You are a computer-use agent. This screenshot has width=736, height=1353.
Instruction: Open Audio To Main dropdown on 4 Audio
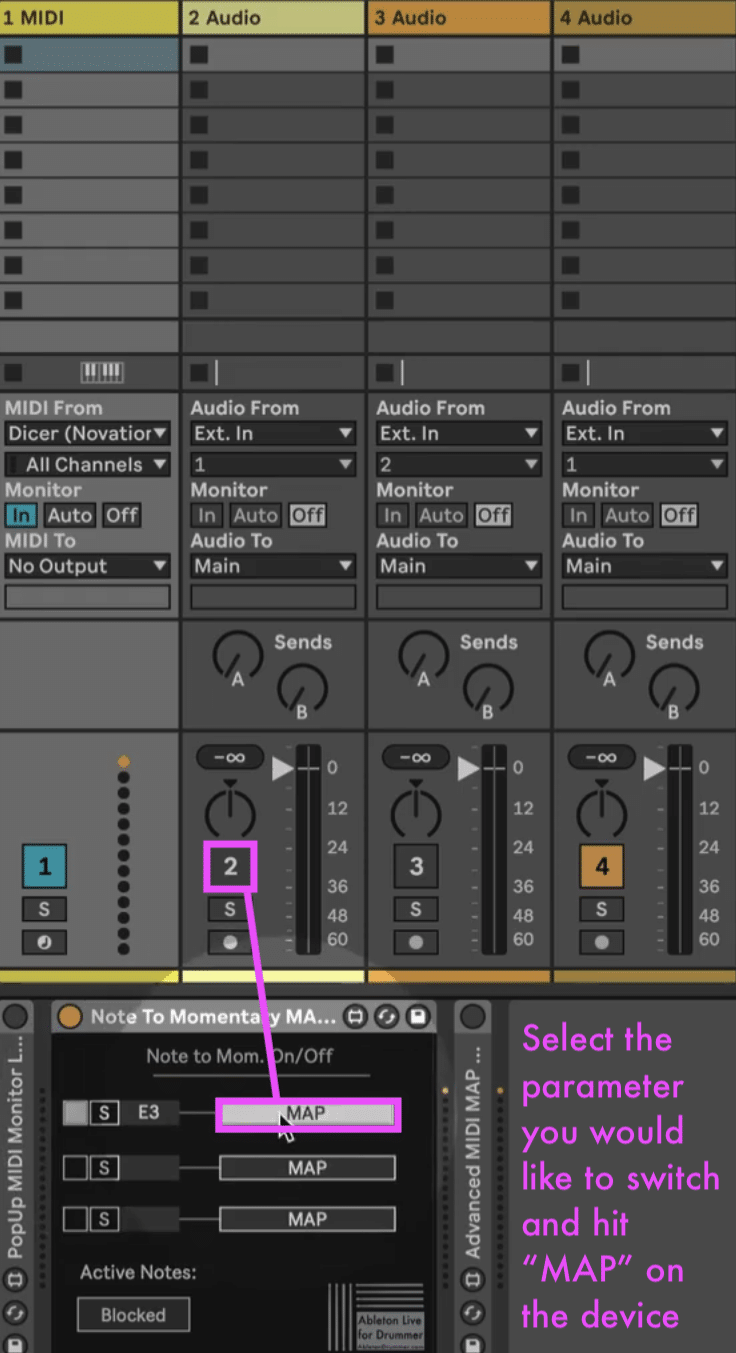pyautogui.click(x=644, y=566)
